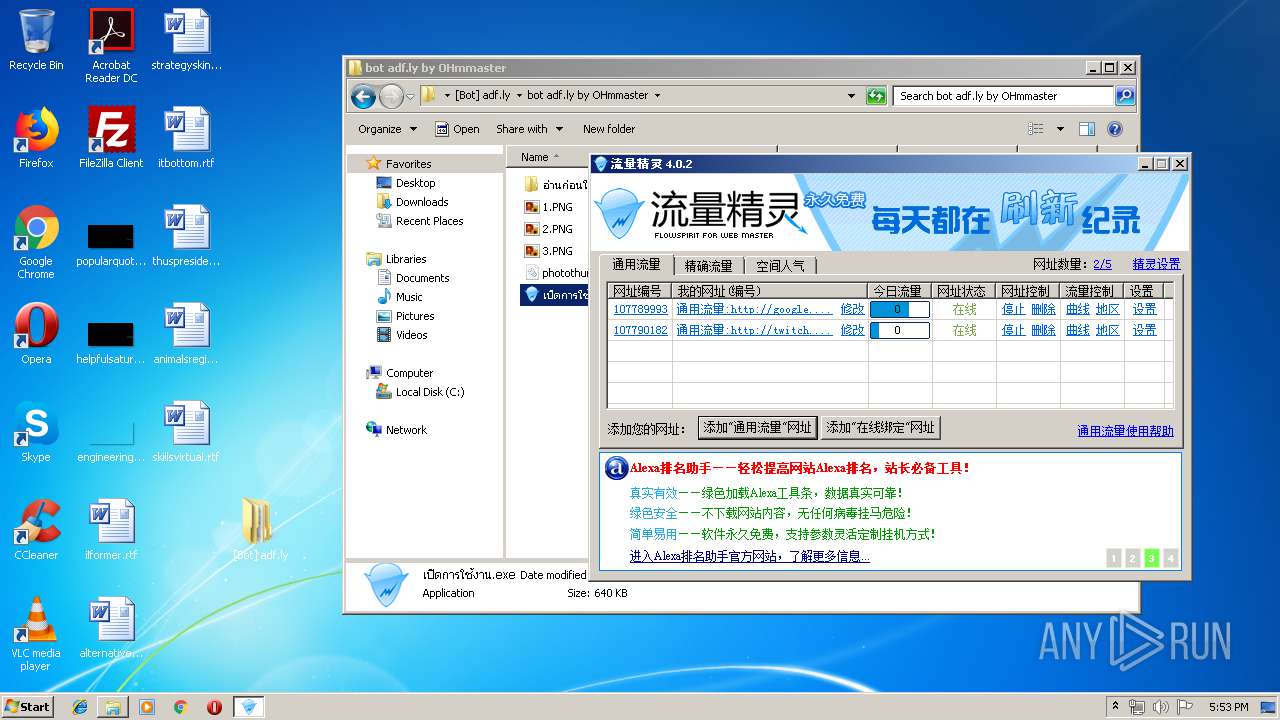This screenshot has height=720, width=1280.
Task: Open Opera desktop shortcut
Action: click(x=36, y=333)
